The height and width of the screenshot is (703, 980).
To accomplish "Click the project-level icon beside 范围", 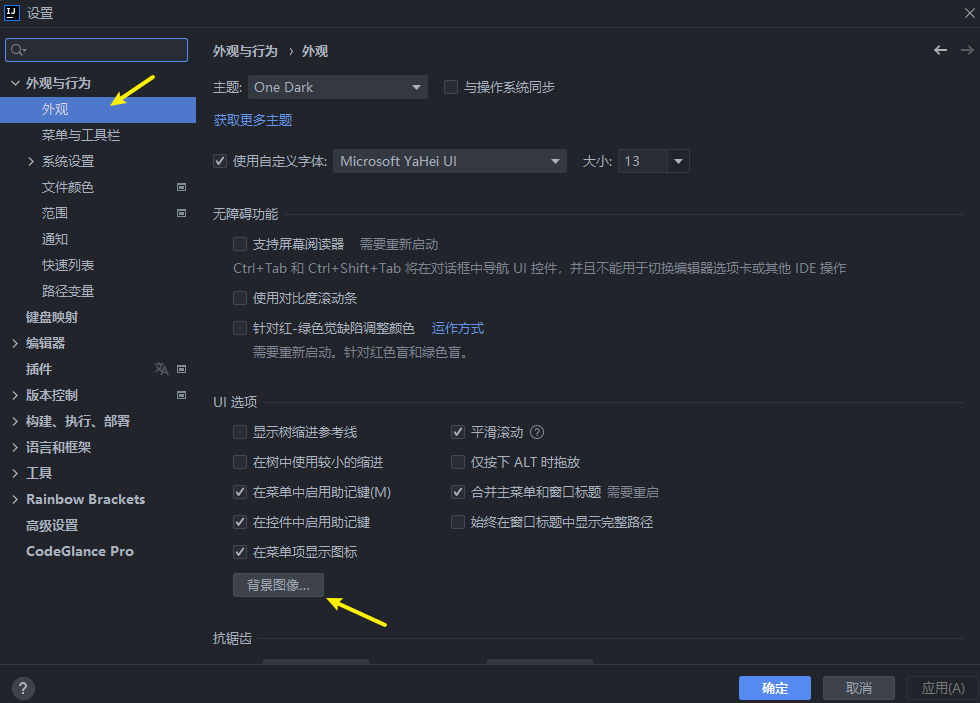I will [182, 213].
